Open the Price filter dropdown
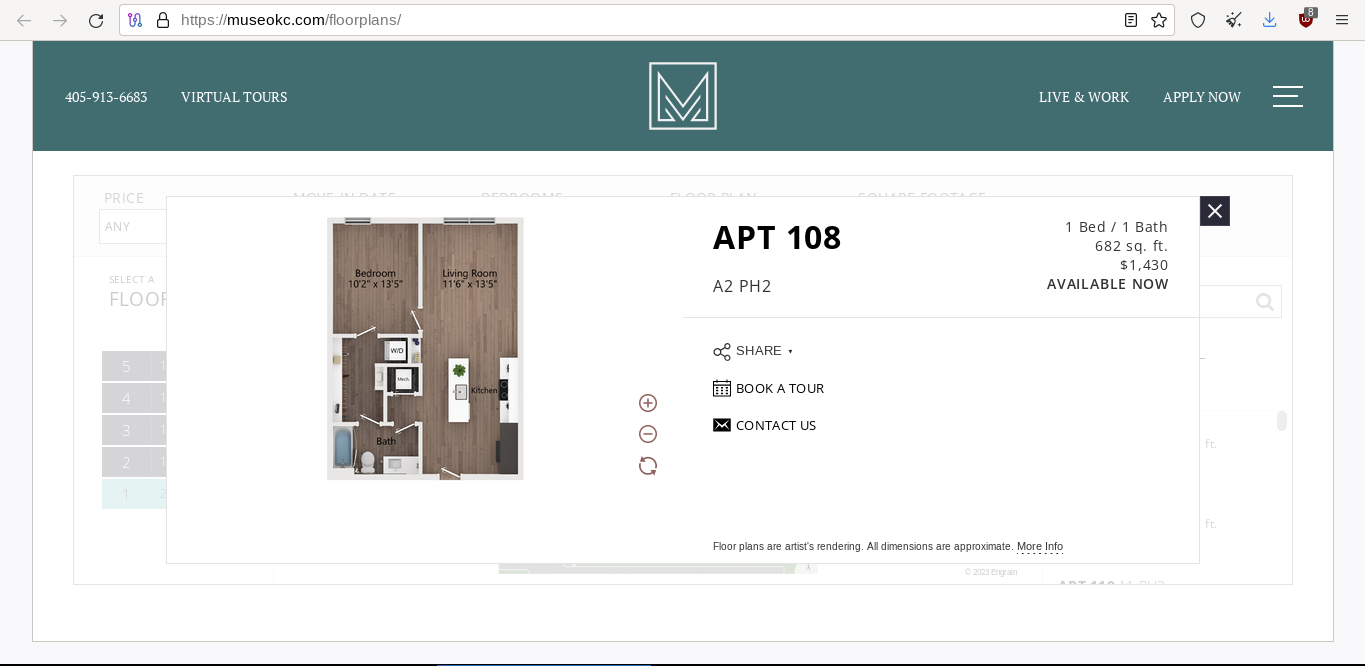1365x666 pixels. pyautogui.click(x=133, y=226)
